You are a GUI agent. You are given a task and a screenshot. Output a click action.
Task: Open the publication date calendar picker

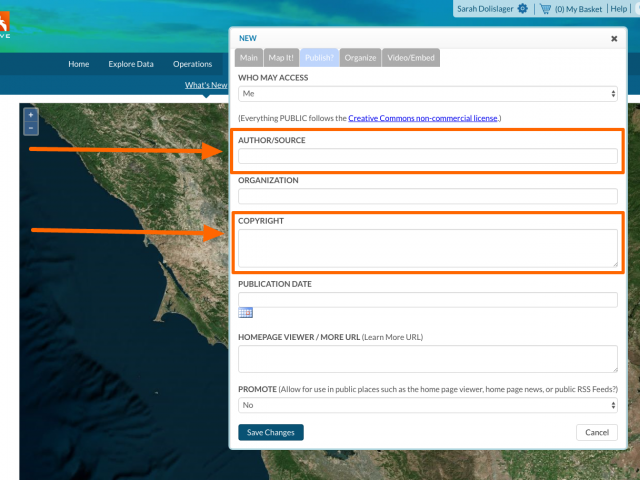tap(245, 313)
